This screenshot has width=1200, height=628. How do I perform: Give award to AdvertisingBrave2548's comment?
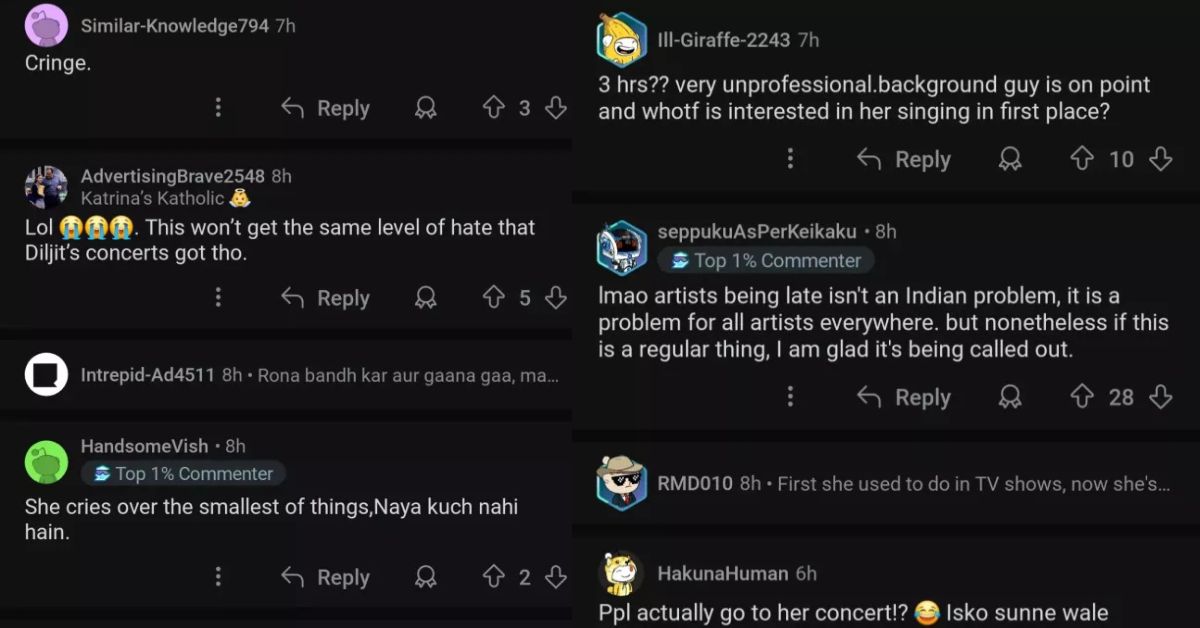[x=426, y=298]
